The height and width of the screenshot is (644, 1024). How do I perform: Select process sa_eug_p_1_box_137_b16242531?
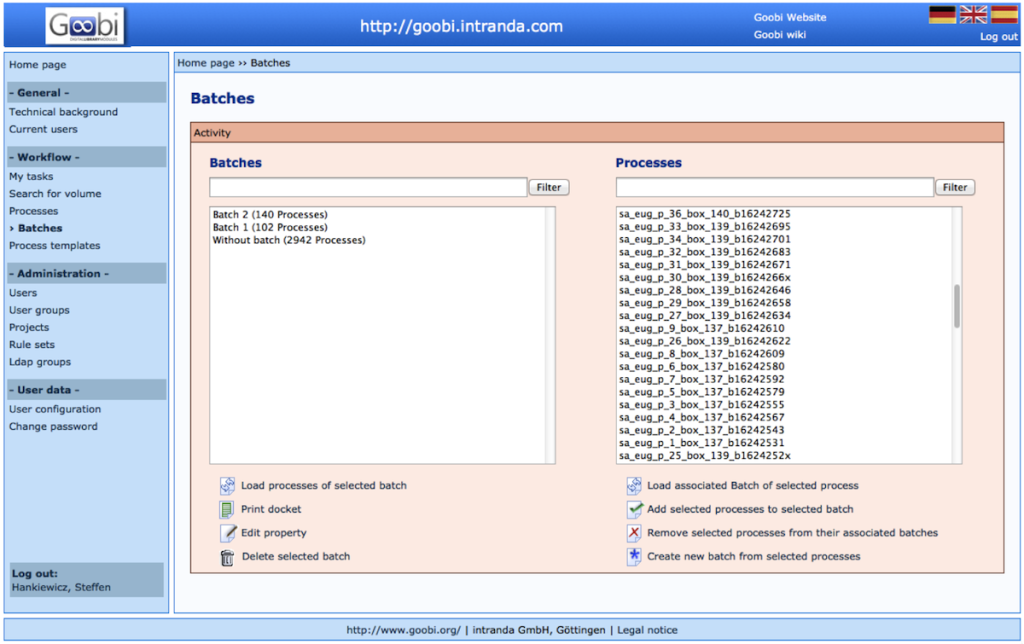tap(701, 443)
